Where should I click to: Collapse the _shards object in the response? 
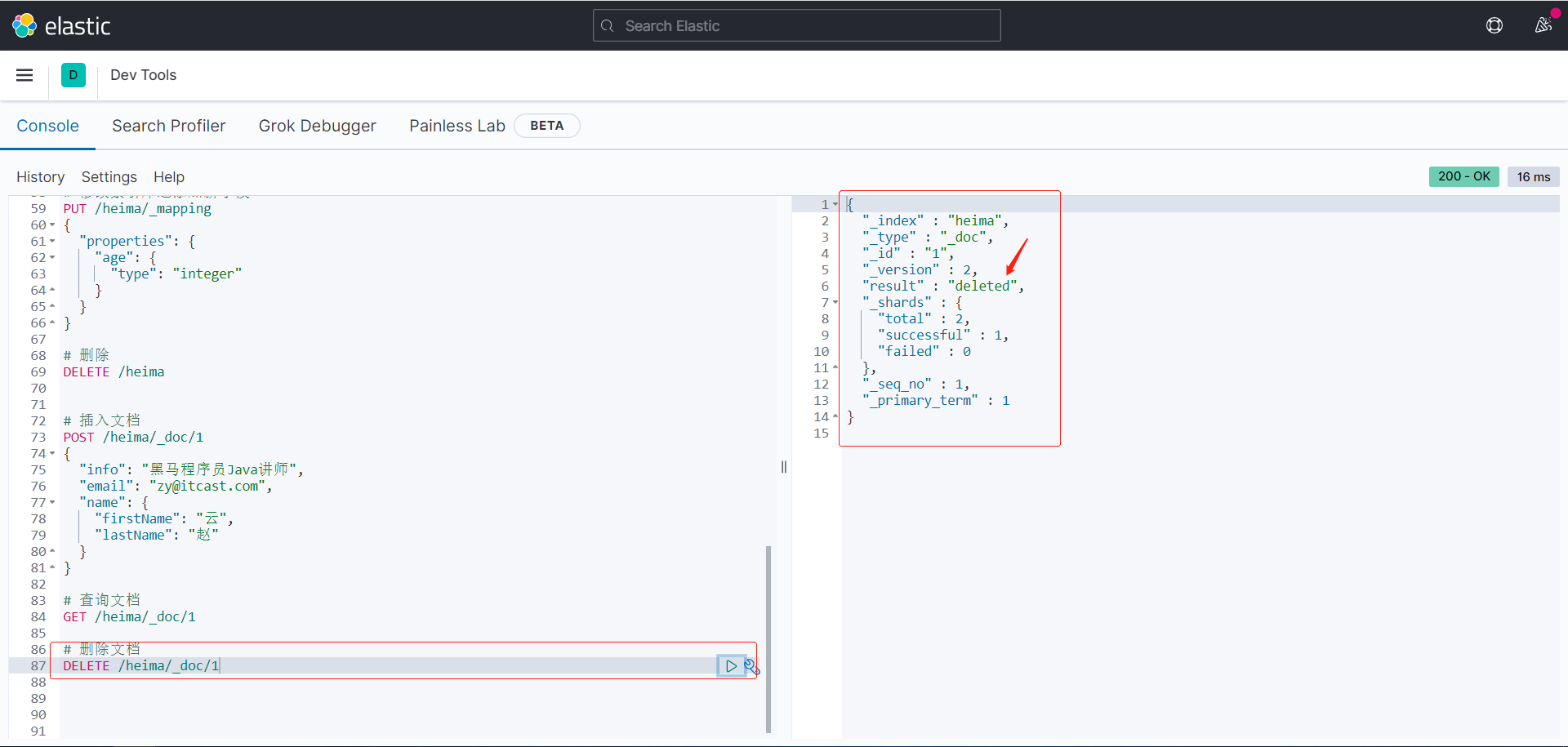(x=835, y=303)
